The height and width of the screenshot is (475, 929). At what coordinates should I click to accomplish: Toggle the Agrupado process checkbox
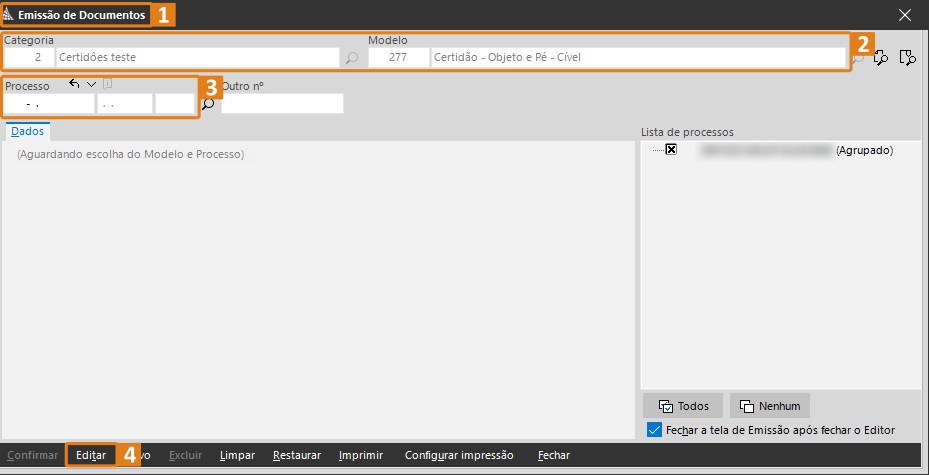pyautogui.click(x=671, y=150)
